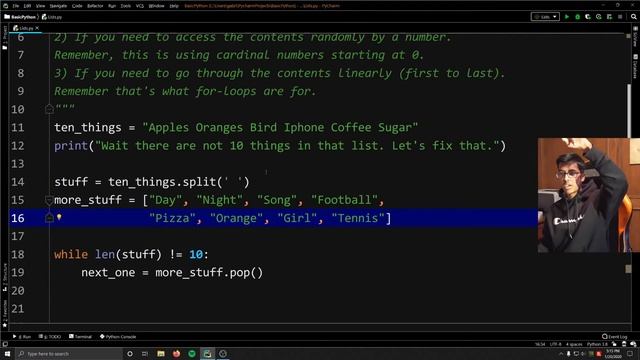Click PyCharm icon on taskbar
The height and width of the screenshot is (360, 640).
[x=207, y=354]
